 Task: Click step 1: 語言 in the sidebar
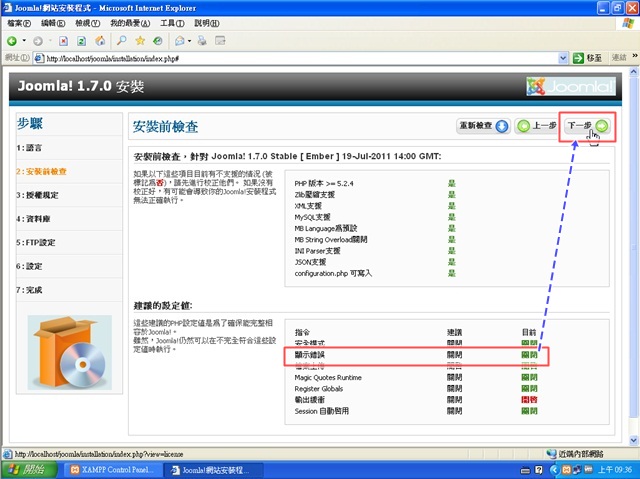click(x=29, y=148)
